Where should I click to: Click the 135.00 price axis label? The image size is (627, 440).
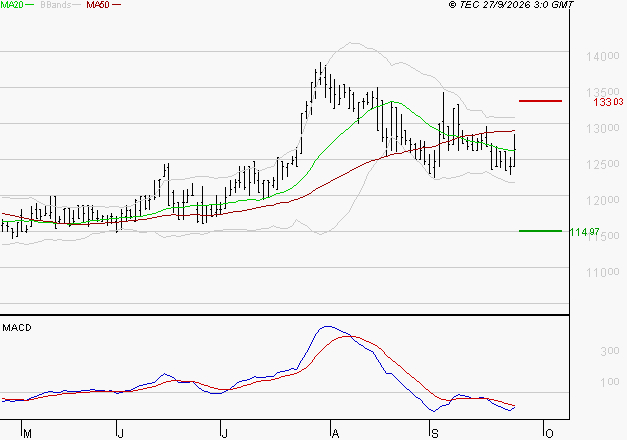[x=603, y=92]
